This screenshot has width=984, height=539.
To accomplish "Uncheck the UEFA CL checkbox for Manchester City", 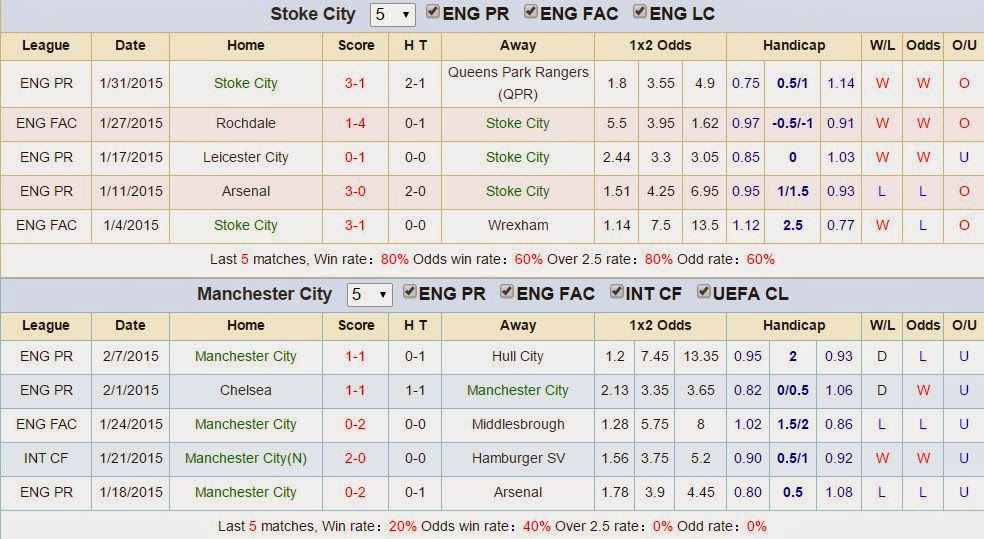I will (703, 291).
